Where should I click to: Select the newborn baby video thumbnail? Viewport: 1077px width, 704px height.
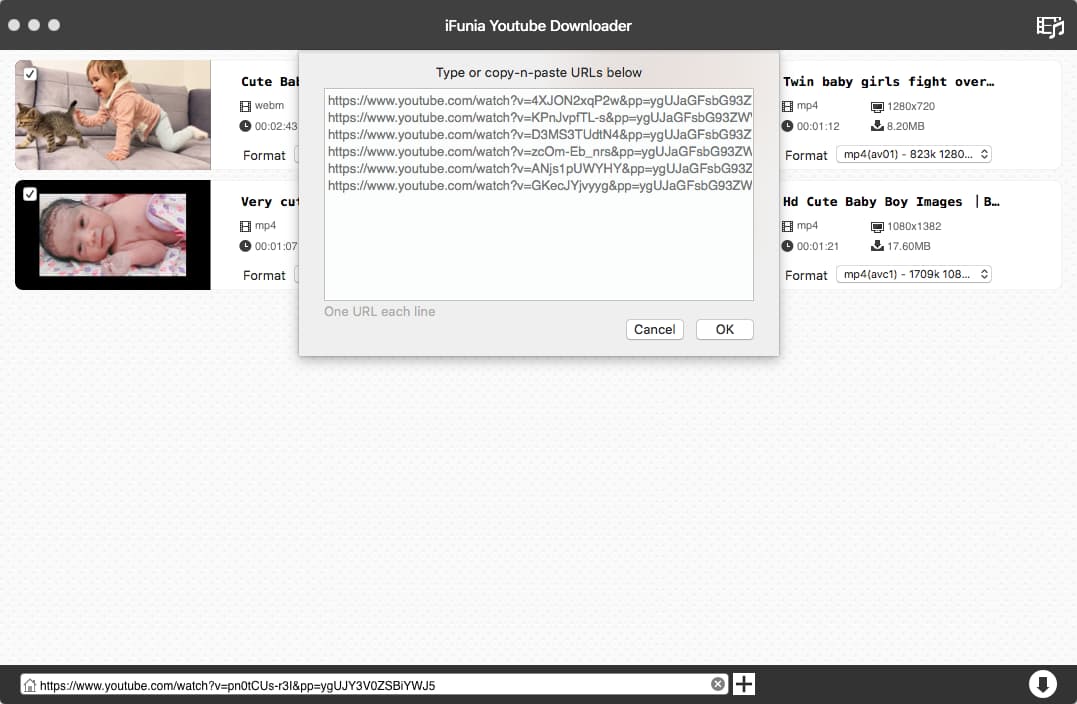tap(112, 235)
